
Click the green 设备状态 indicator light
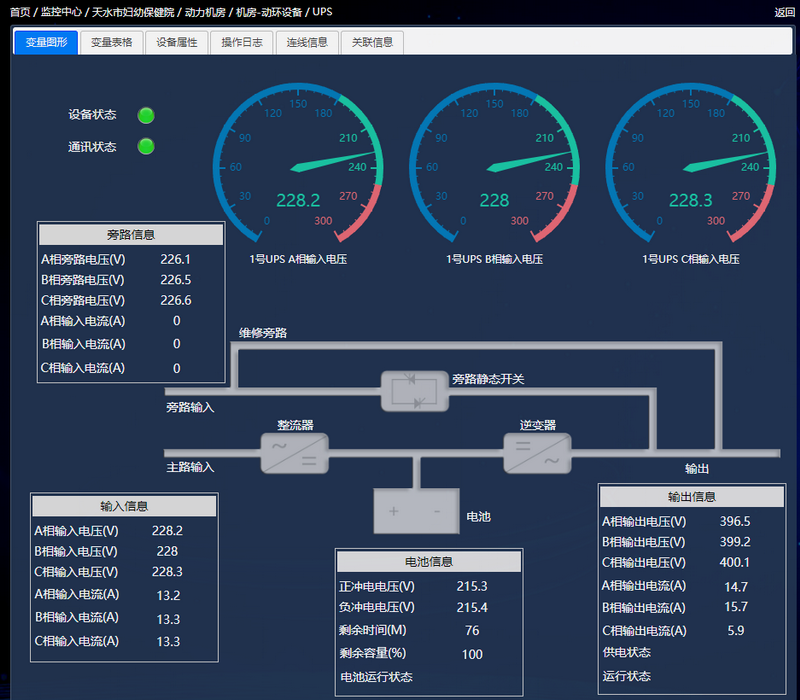click(x=146, y=115)
